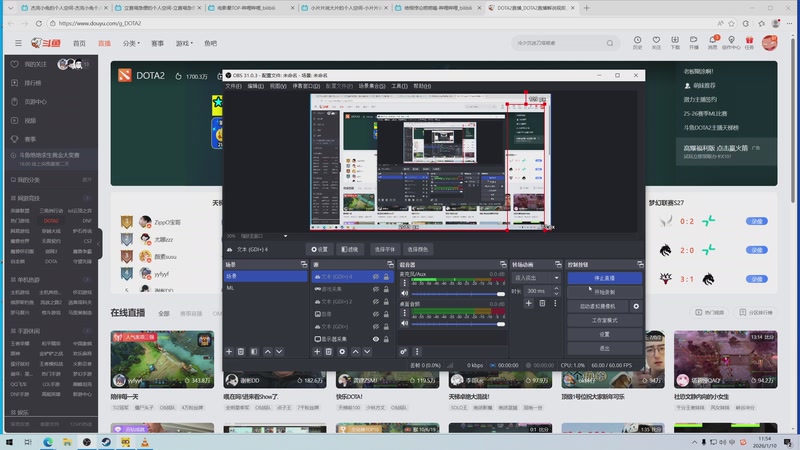Viewport: 800px width, 450px height.
Task: Open virtual camera settings gear
Action: pos(636,306)
